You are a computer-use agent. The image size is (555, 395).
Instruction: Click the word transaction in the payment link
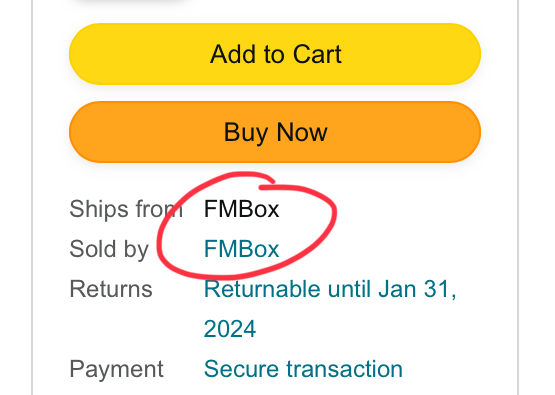coord(344,369)
